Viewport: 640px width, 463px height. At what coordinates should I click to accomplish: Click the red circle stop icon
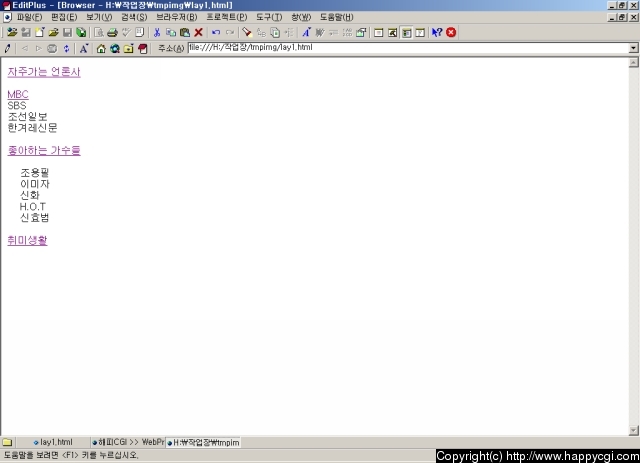coord(451,32)
